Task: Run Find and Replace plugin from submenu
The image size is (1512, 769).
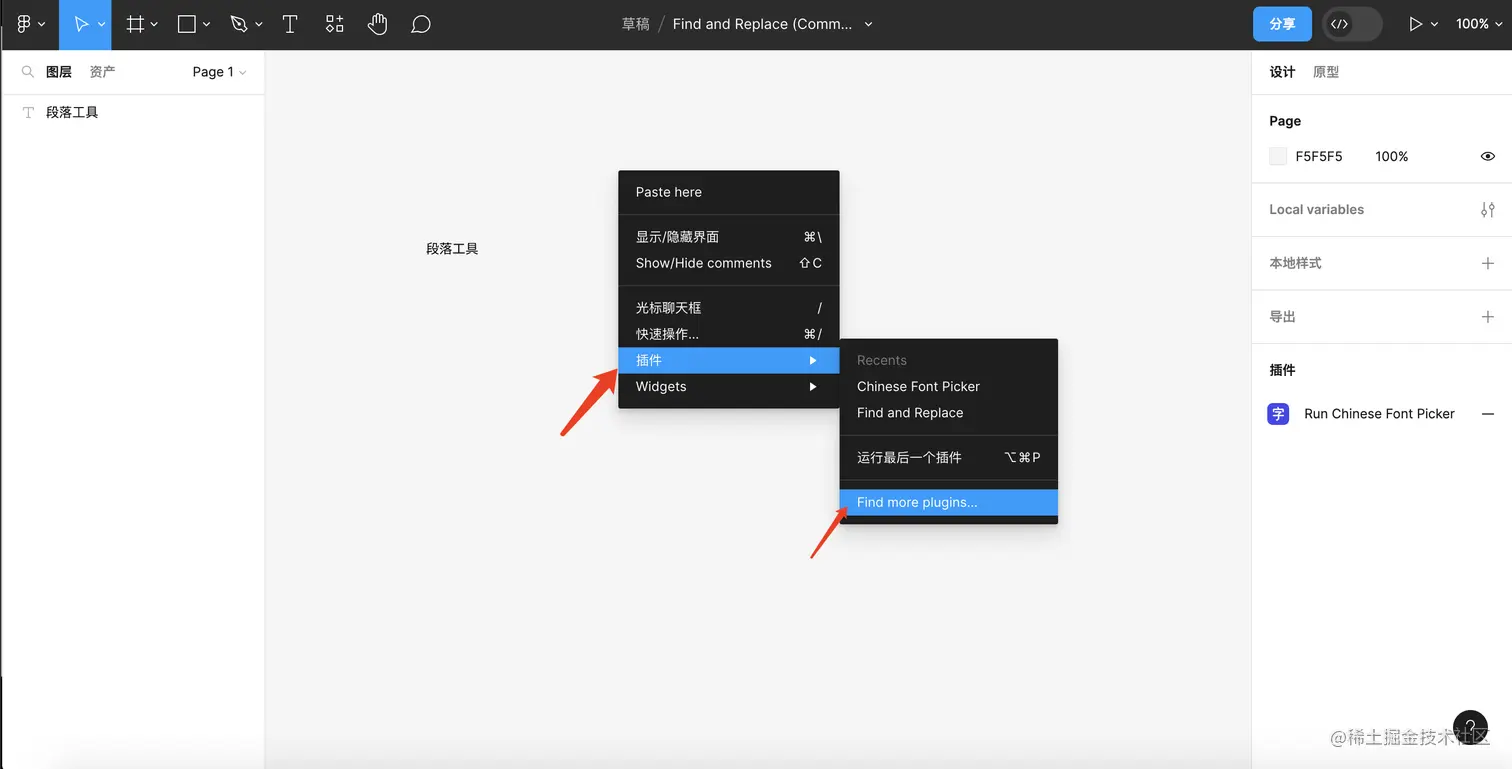Action: tap(948, 413)
